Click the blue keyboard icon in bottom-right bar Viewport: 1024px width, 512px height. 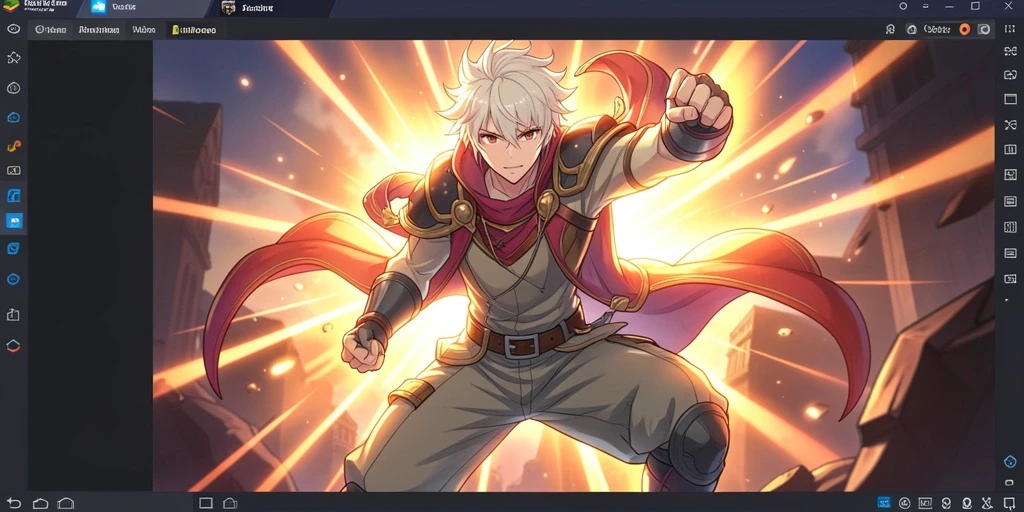pos(884,503)
